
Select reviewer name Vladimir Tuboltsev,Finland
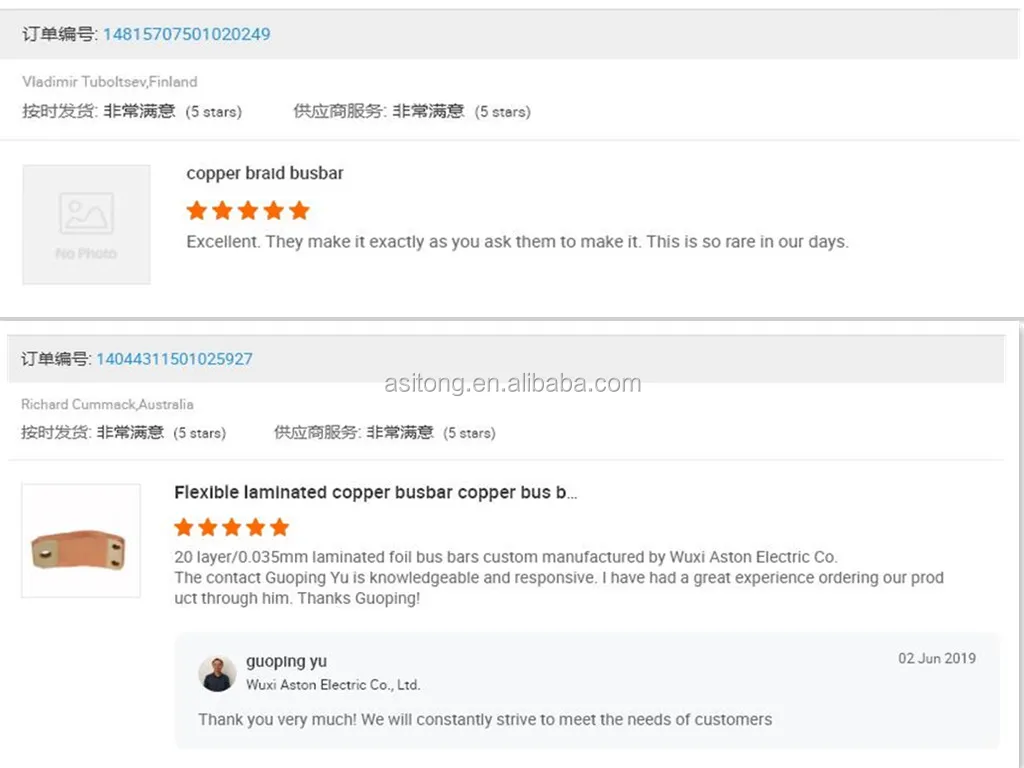109,82
